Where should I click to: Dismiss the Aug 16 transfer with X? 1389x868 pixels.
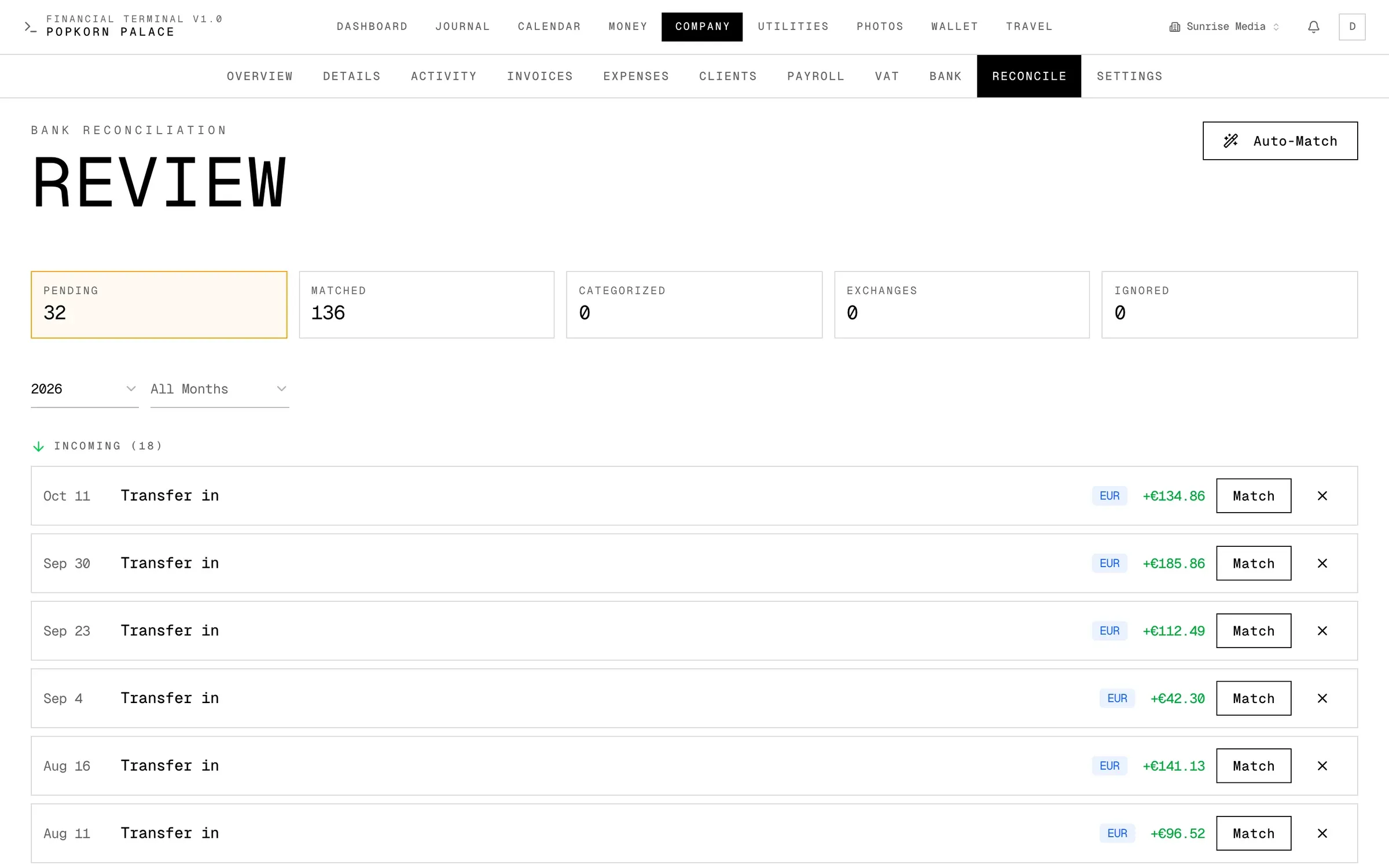[1322, 766]
